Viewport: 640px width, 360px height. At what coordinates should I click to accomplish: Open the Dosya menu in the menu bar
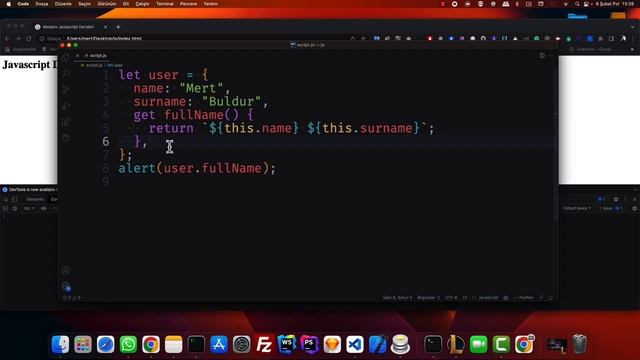(42, 4)
